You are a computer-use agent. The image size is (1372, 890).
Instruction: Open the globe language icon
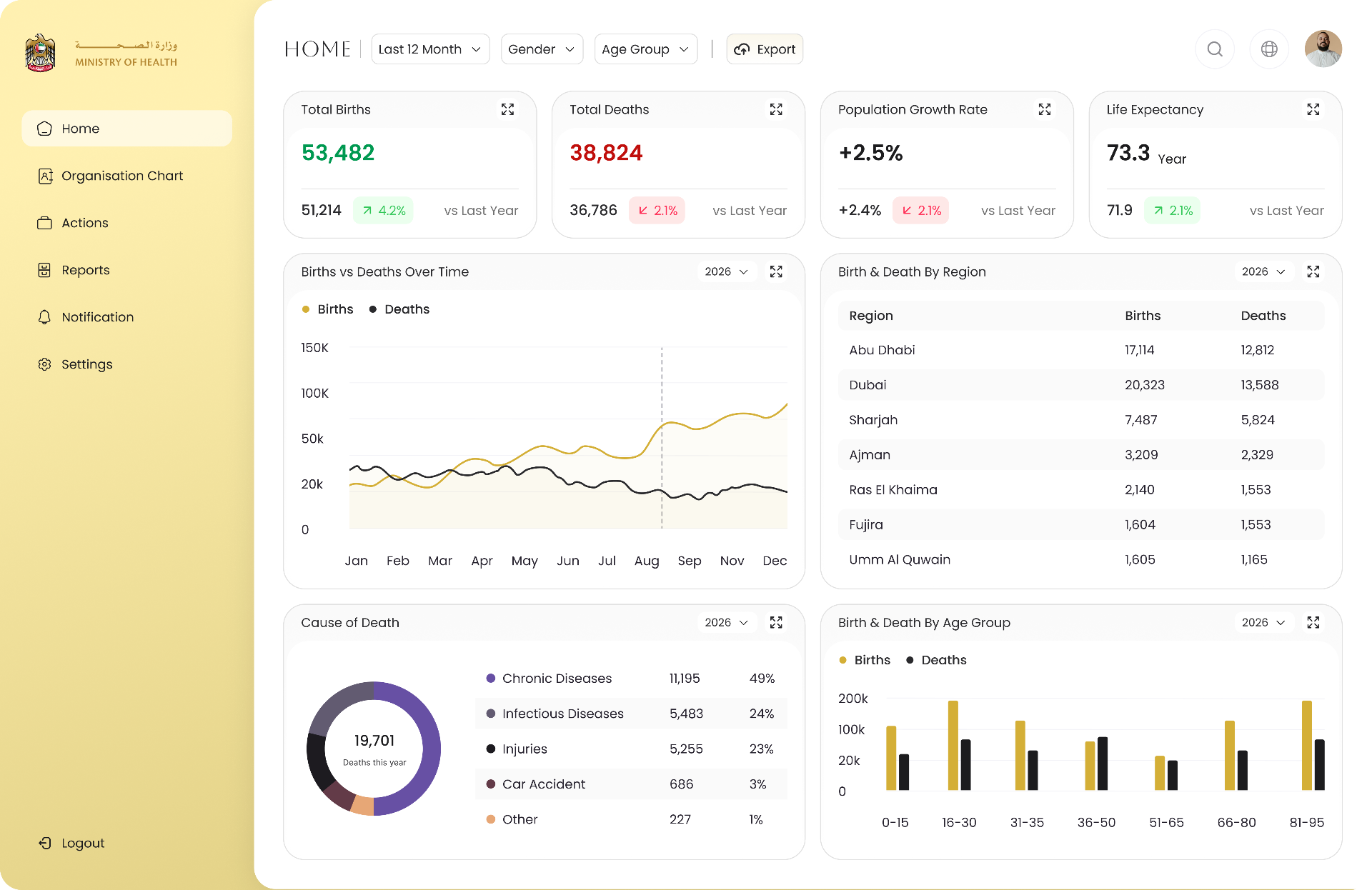click(x=1269, y=49)
